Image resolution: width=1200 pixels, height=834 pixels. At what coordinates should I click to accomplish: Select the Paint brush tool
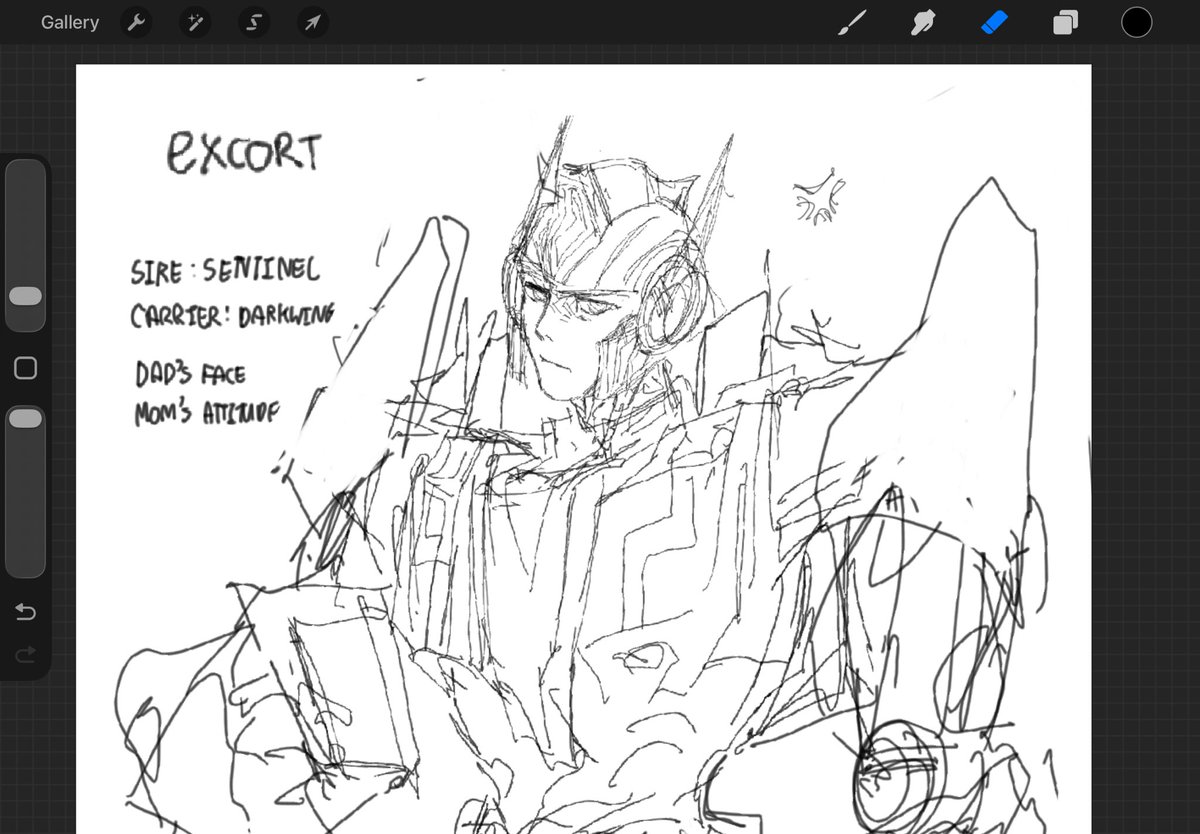(852, 22)
